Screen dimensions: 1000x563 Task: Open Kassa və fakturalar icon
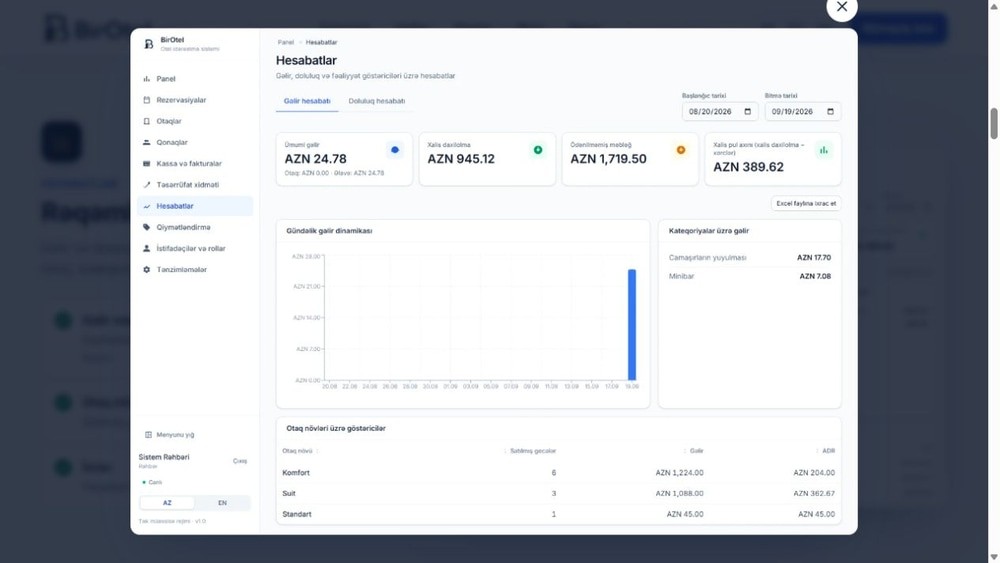click(x=147, y=164)
